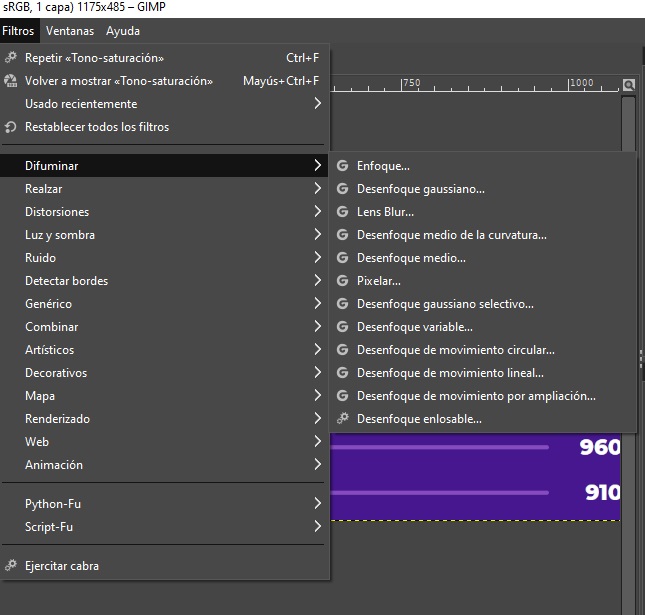Click the G icon next to Pixelar
Viewport: 645px width, 615px height.
coord(342,281)
